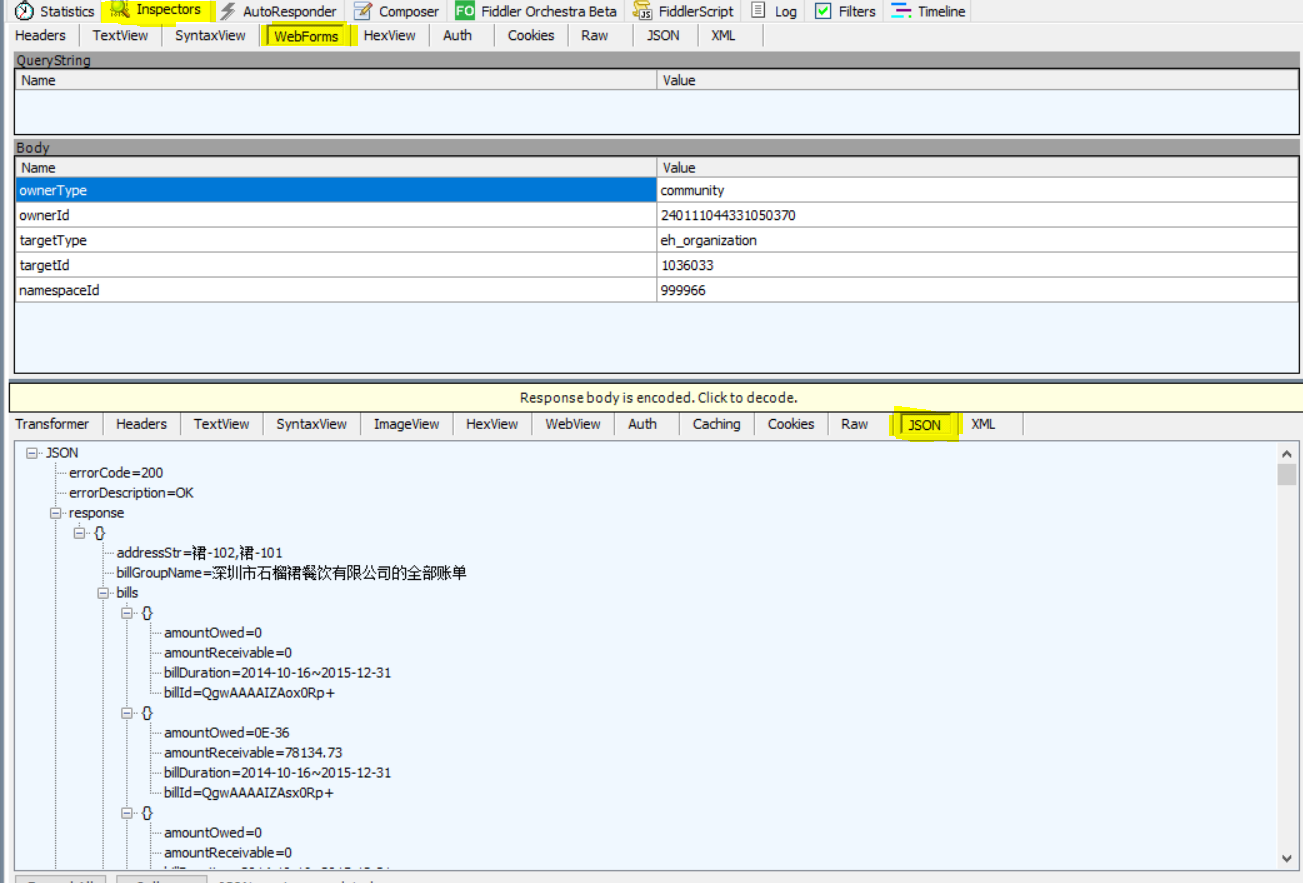
Task: Click the Timeline bars icon
Action: tap(901, 11)
